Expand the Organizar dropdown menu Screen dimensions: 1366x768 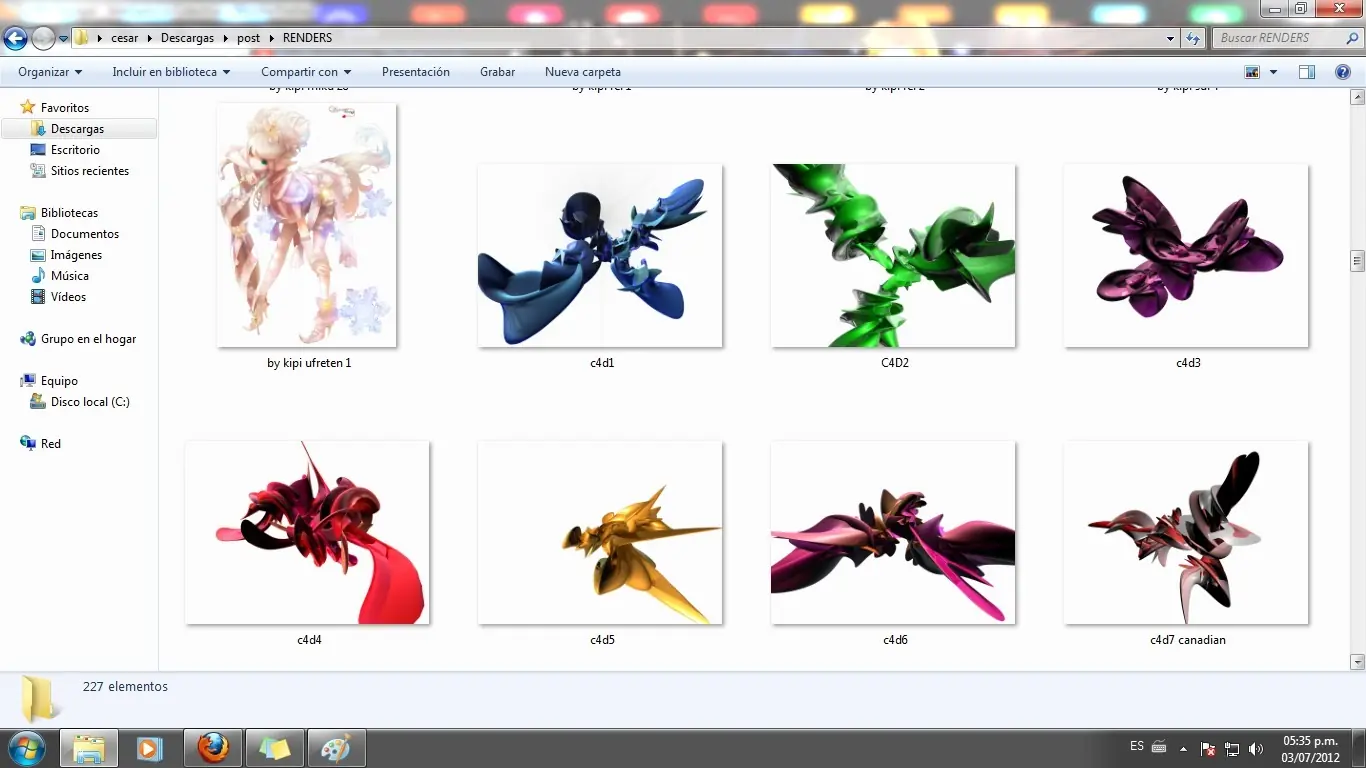(x=50, y=72)
